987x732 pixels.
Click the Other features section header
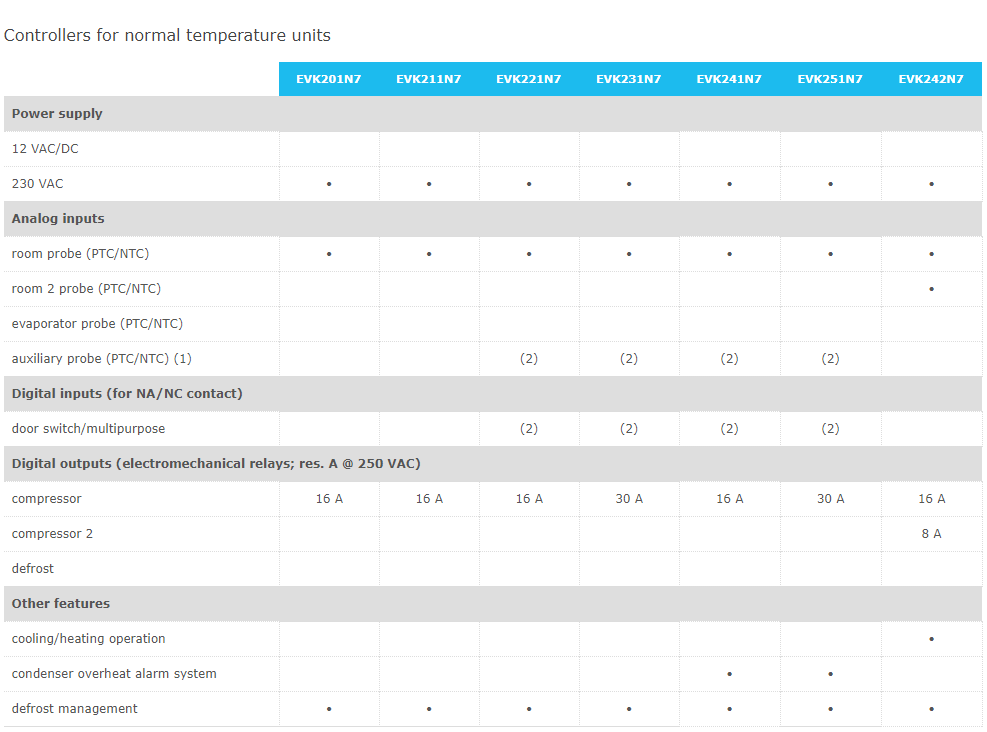[493, 604]
